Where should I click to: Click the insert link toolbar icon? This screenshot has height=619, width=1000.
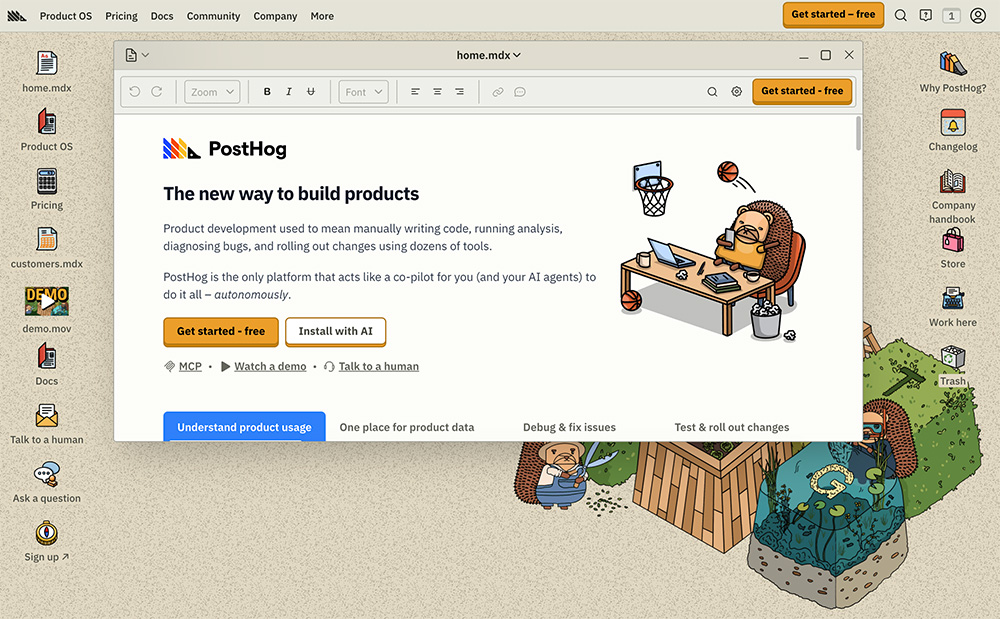click(498, 92)
